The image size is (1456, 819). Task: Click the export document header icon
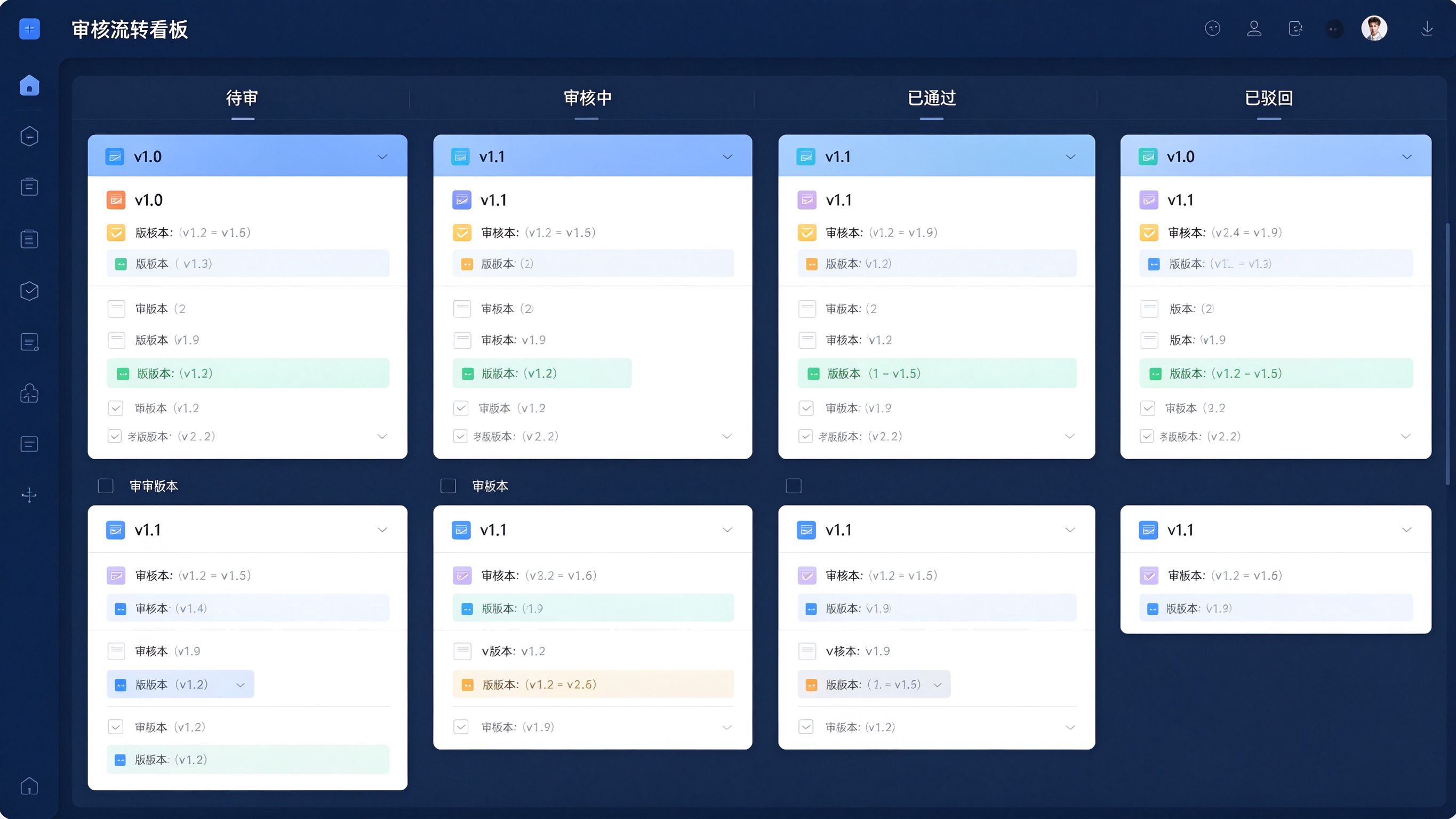tap(1295, 28)
